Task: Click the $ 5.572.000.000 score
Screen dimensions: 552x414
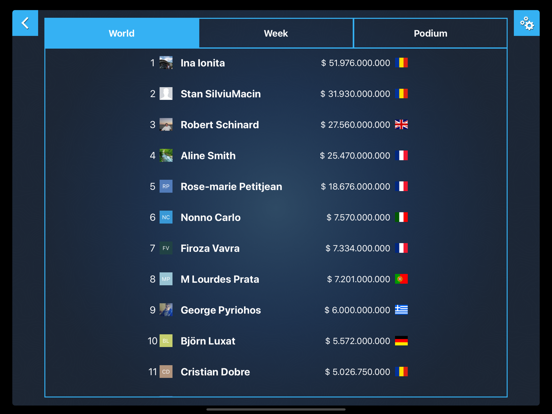Action: pyautogui.click(x=358, y=341)
